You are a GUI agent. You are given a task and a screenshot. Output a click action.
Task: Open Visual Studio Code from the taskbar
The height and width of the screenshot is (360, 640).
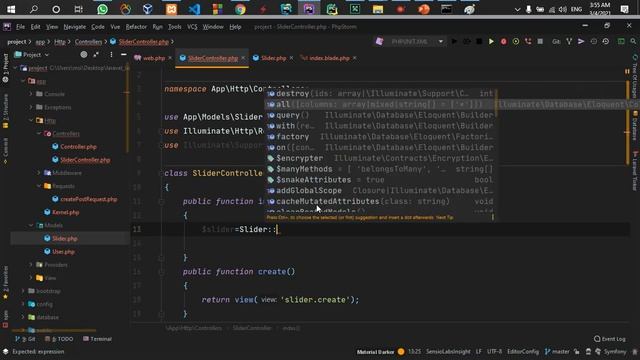pyautogui.click(x=194, y=9)
